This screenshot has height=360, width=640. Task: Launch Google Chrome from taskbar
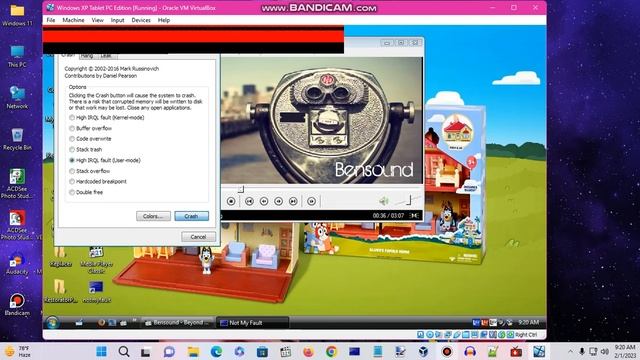(331, 351)
